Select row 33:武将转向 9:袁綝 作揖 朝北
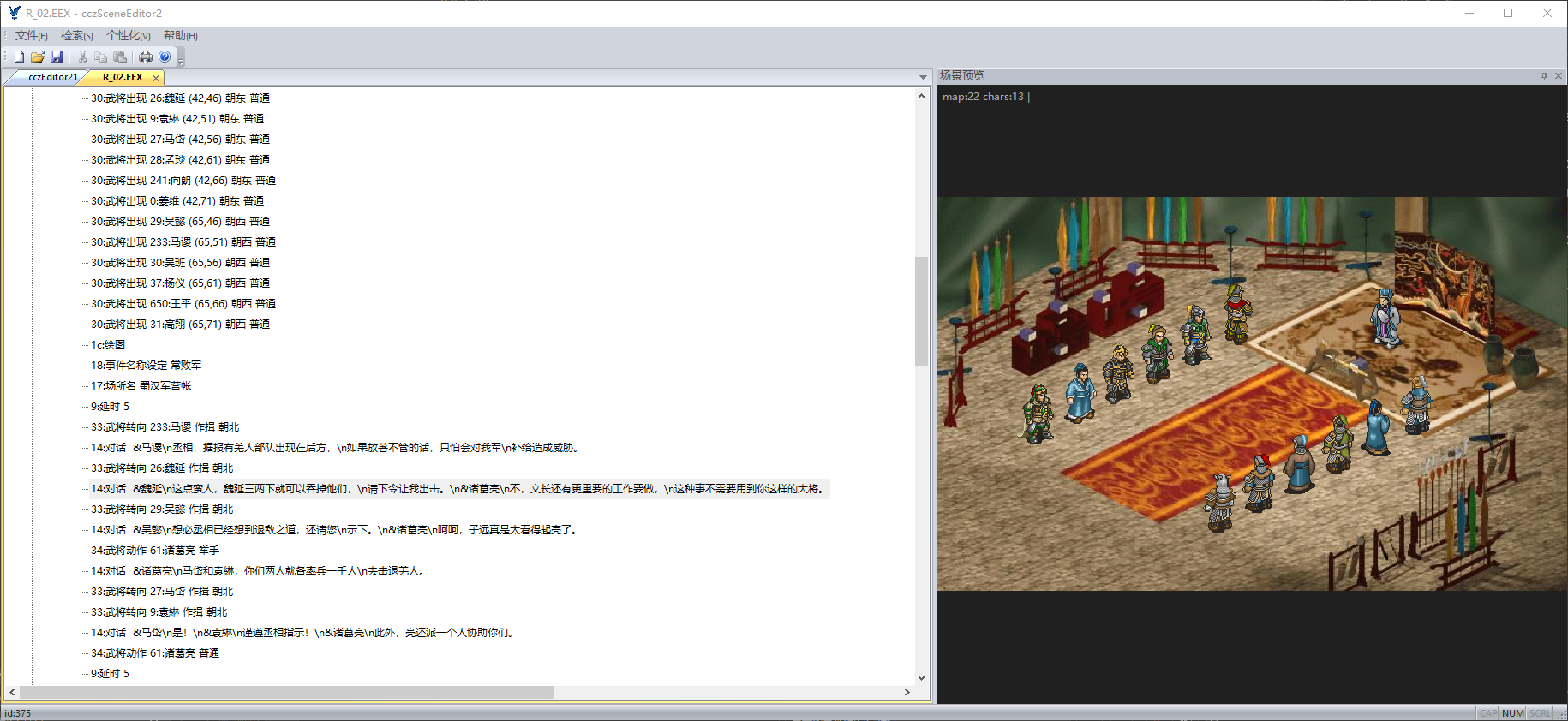 [x=159, y=612]
